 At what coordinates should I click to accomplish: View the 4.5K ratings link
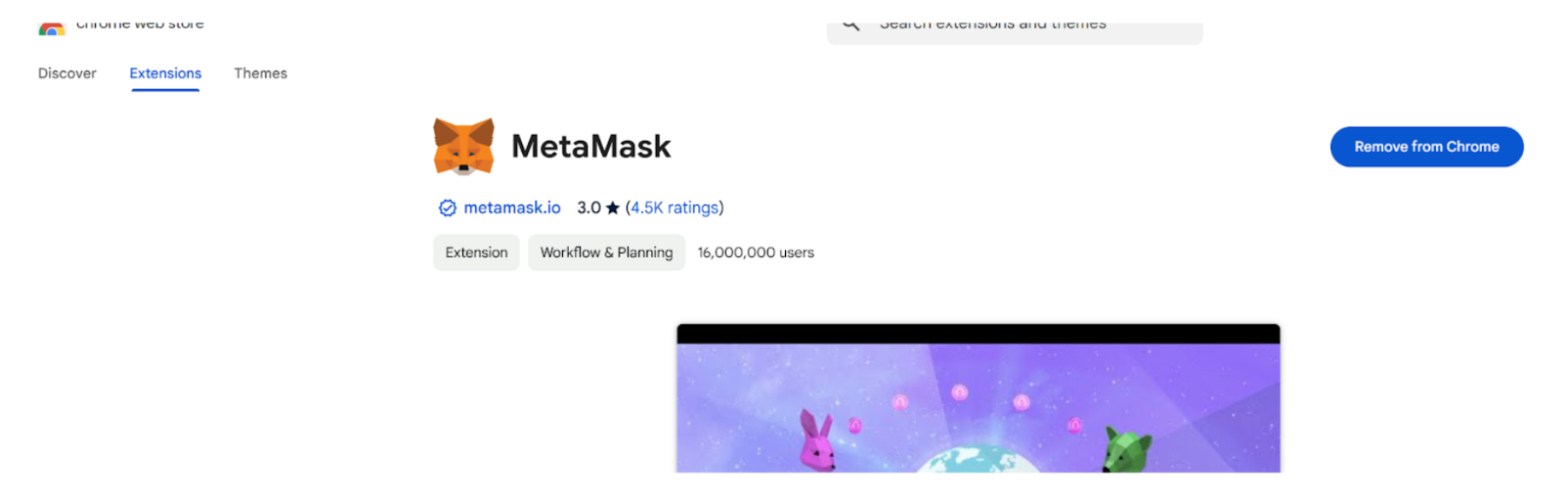(x=675, y=207)
